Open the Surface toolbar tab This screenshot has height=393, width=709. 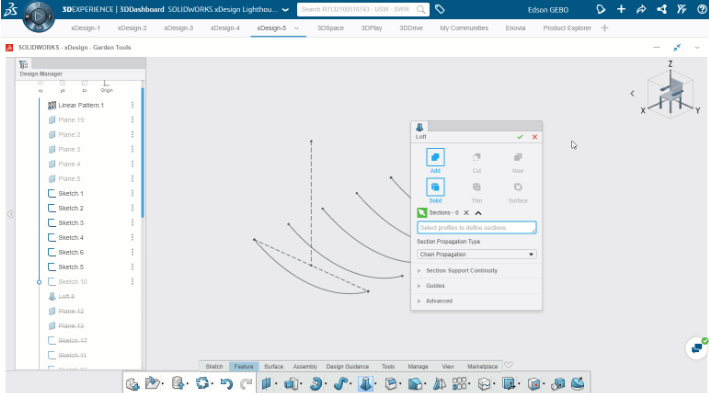pos(274,366)
